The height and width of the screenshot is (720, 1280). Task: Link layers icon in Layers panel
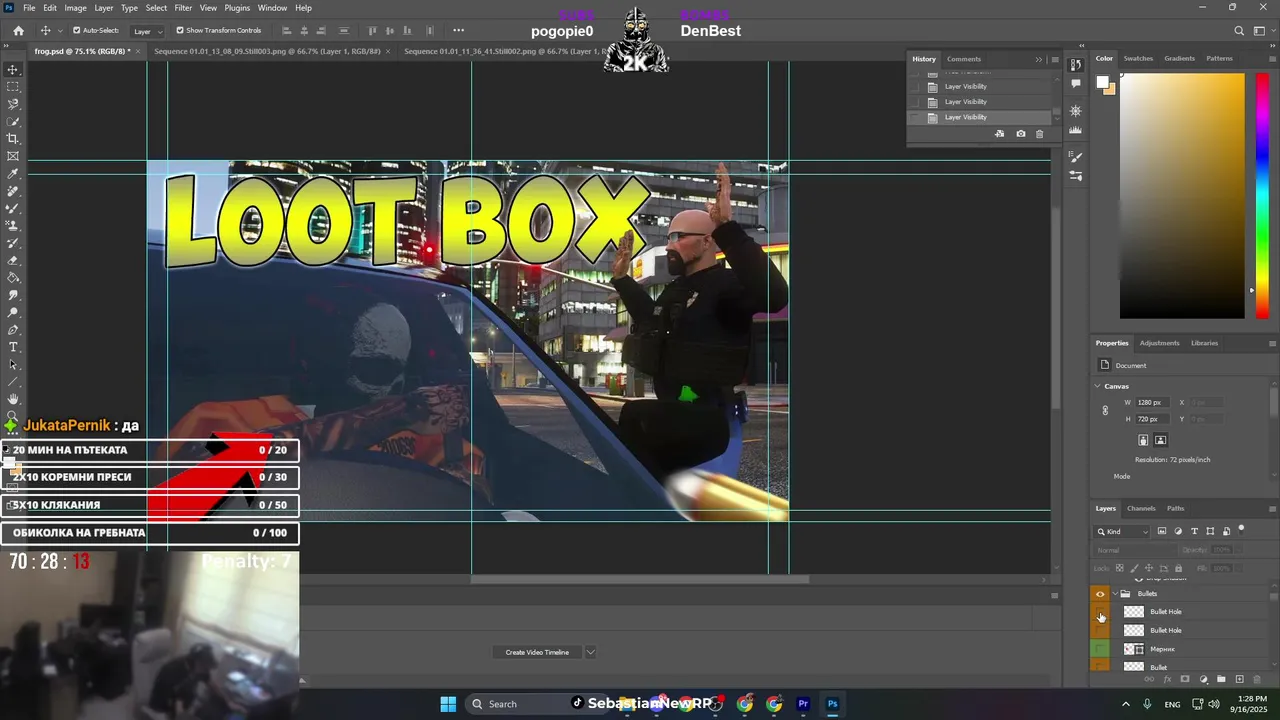(x=1149, y=680)
